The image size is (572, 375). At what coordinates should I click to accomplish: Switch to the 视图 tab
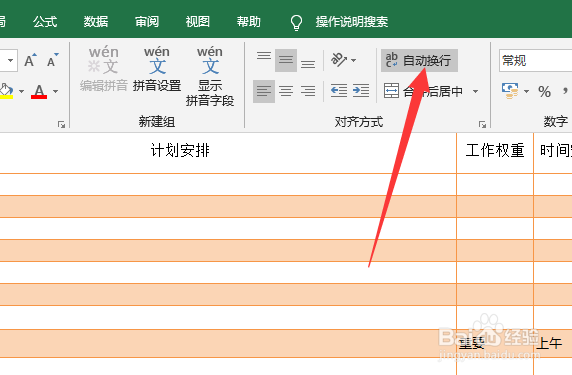click(197, 22)
